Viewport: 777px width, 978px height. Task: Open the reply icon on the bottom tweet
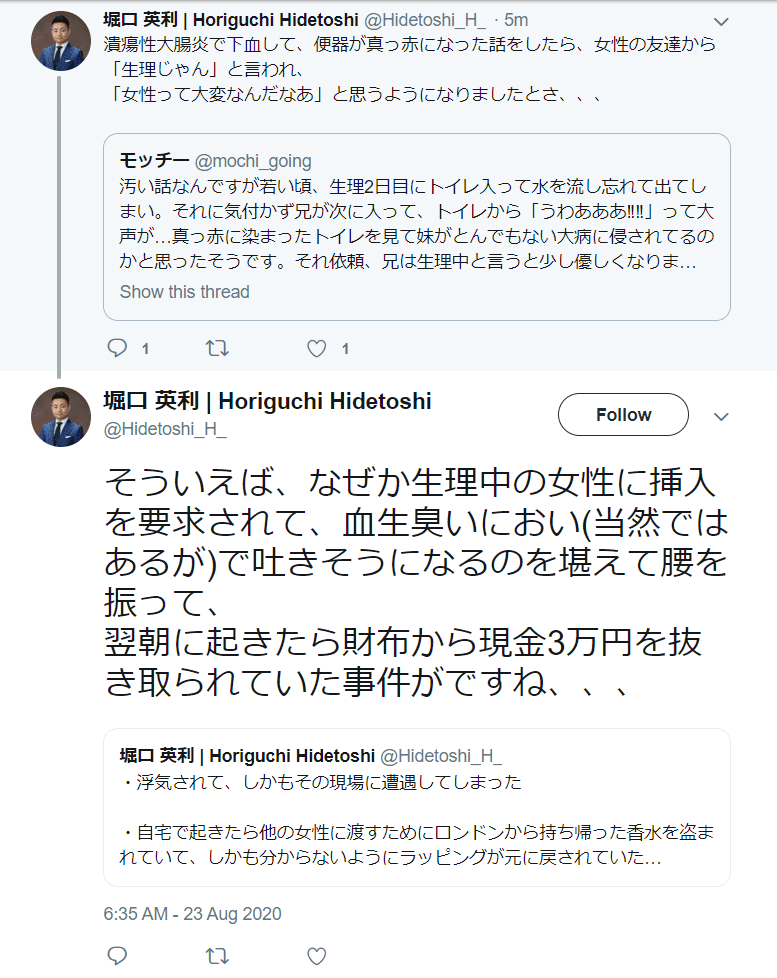coord(117,956)
